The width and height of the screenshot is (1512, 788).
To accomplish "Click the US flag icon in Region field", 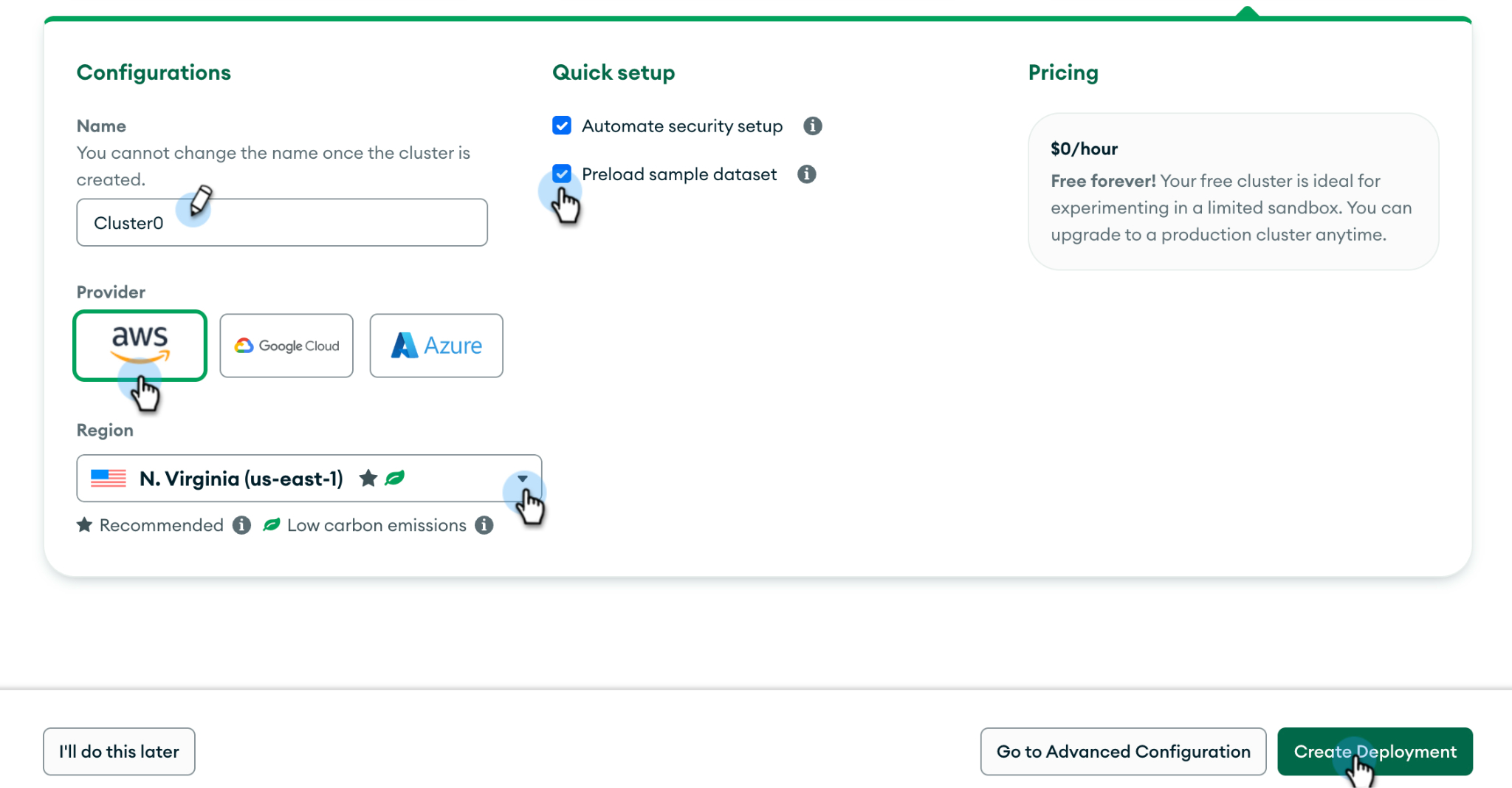I will point(109,479).
